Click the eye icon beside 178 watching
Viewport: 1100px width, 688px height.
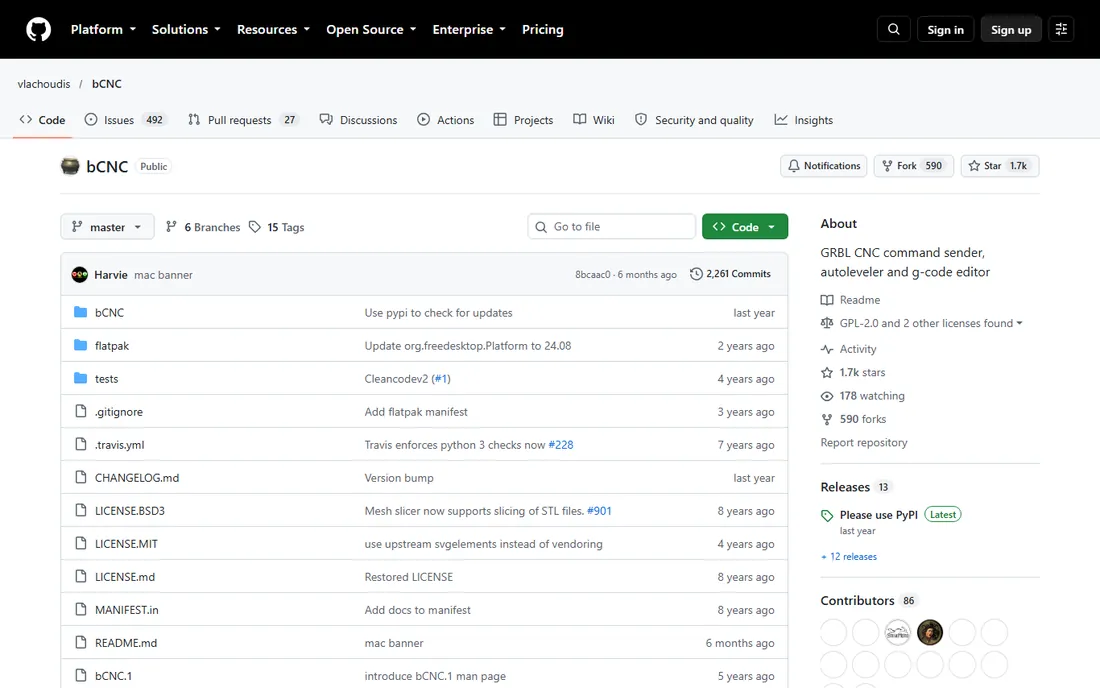click(827, 396)
